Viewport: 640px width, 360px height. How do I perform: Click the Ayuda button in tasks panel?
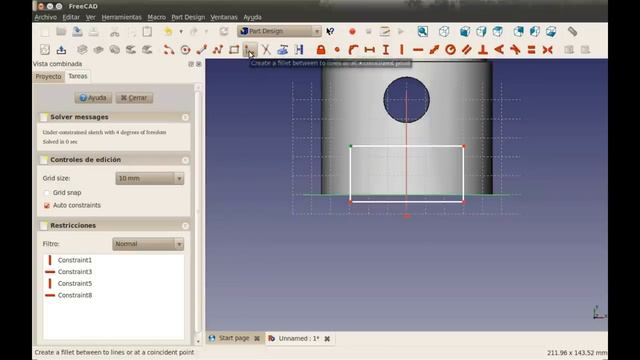coord(93,98)
